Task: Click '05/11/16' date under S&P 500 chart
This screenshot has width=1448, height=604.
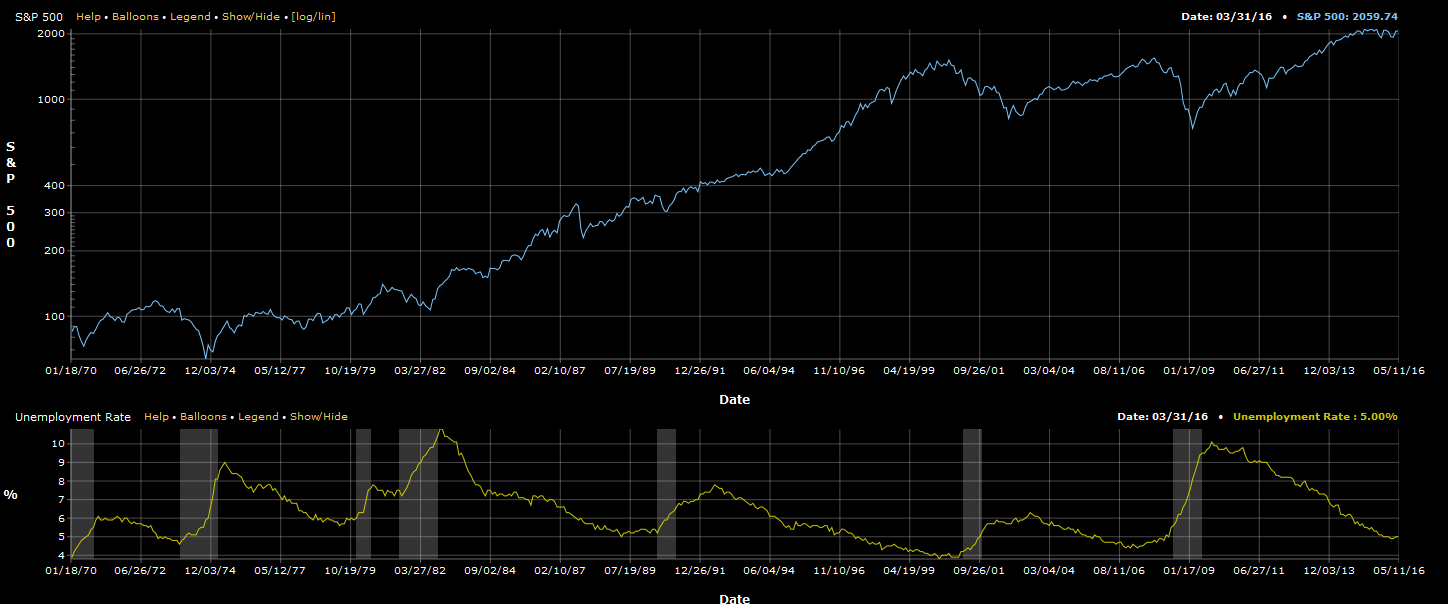Action: pos(1398,370)
